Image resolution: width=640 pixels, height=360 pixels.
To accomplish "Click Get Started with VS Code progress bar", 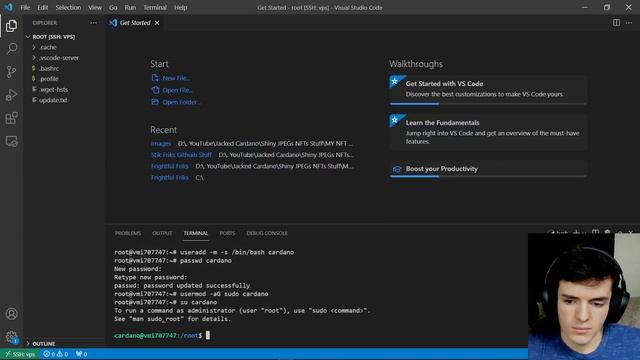I will pos(488,104).
